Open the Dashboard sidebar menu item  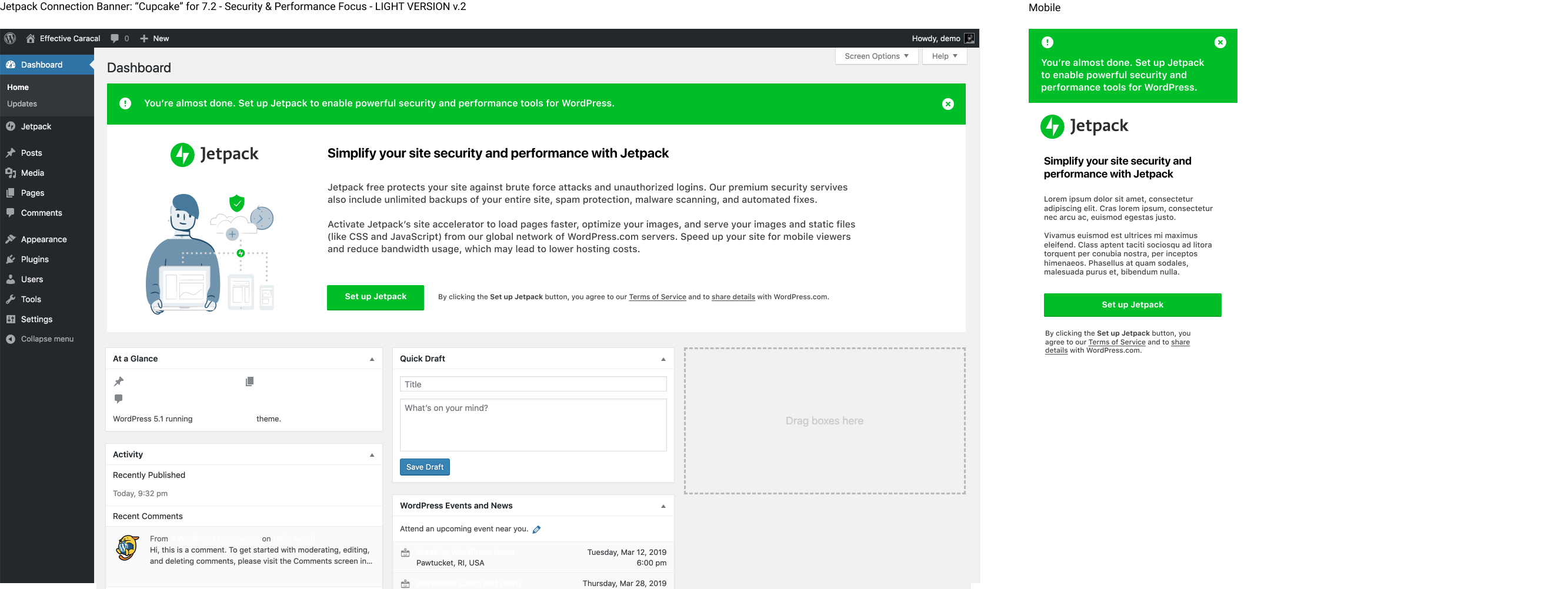pyautogui.click(x=47, y=65)
